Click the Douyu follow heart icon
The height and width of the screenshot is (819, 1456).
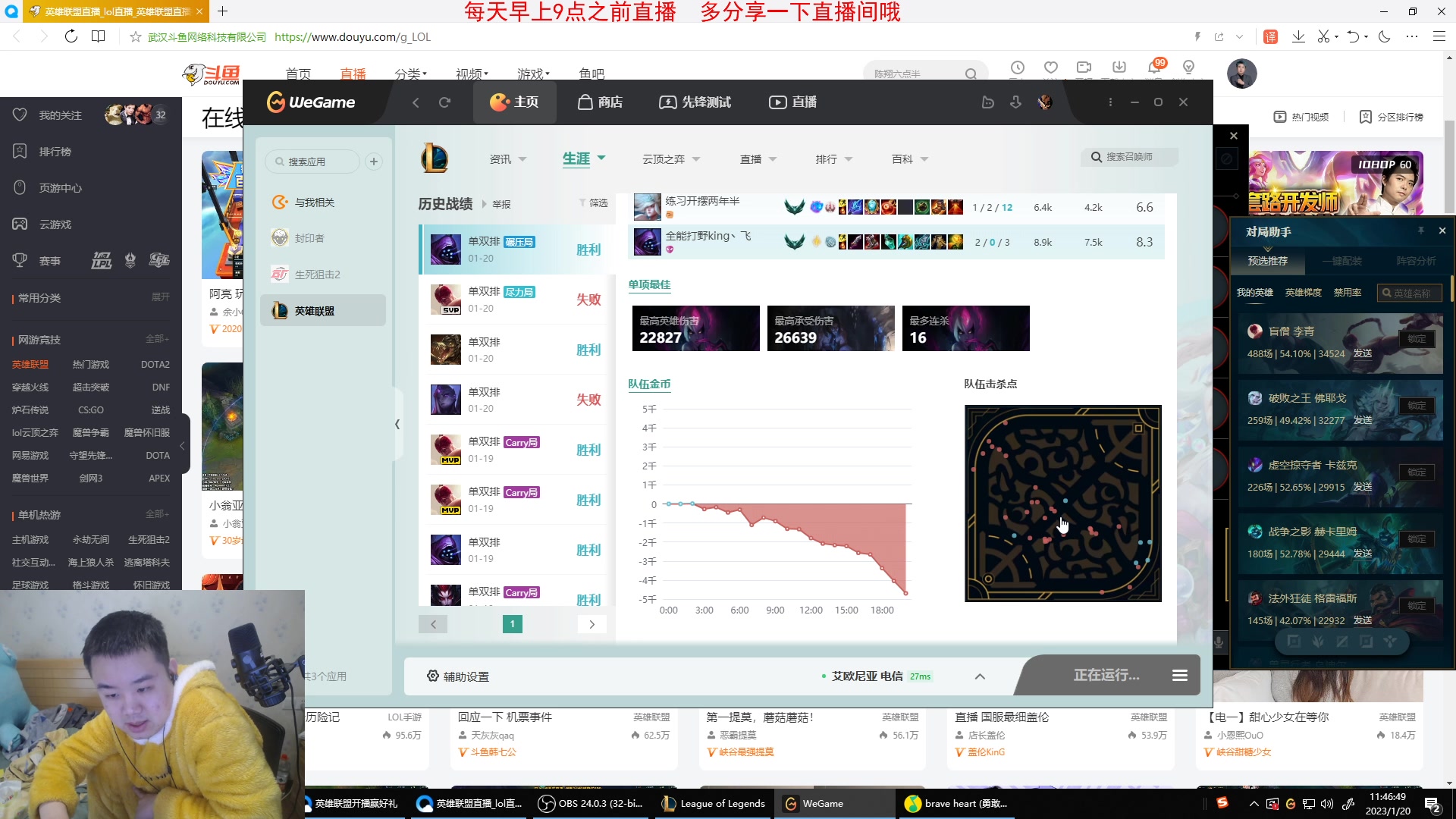(x=1051, y=67)
